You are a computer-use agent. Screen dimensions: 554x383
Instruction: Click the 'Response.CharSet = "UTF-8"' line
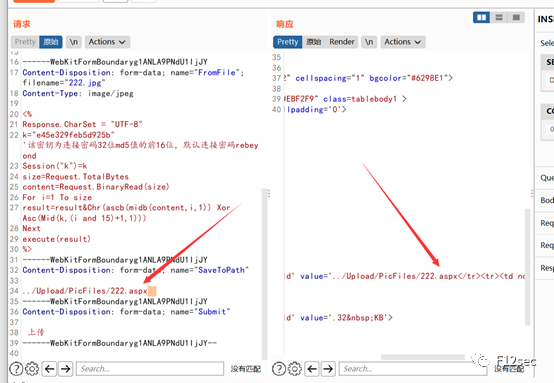82,124
